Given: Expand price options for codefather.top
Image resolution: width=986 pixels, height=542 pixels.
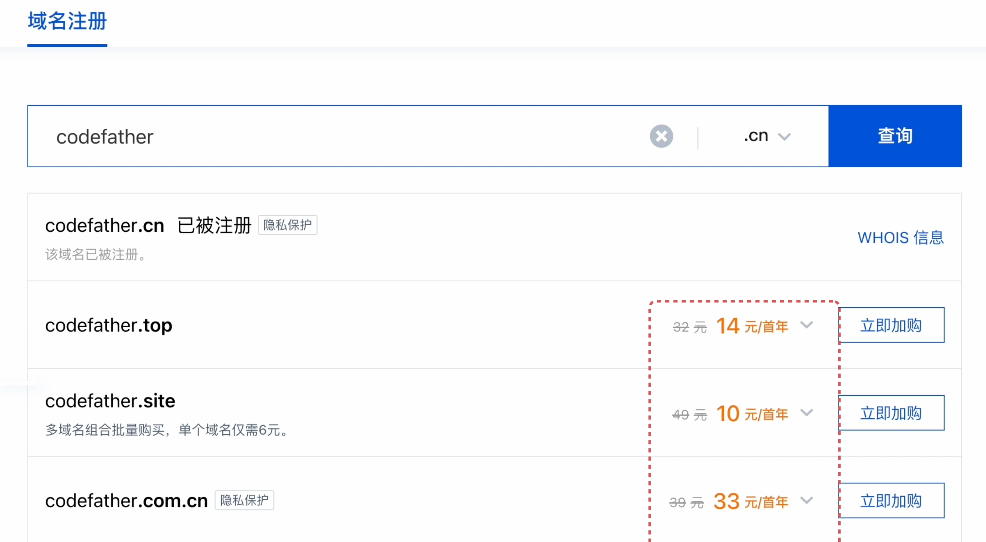Looking at the screenshot, I should [808, 325].
